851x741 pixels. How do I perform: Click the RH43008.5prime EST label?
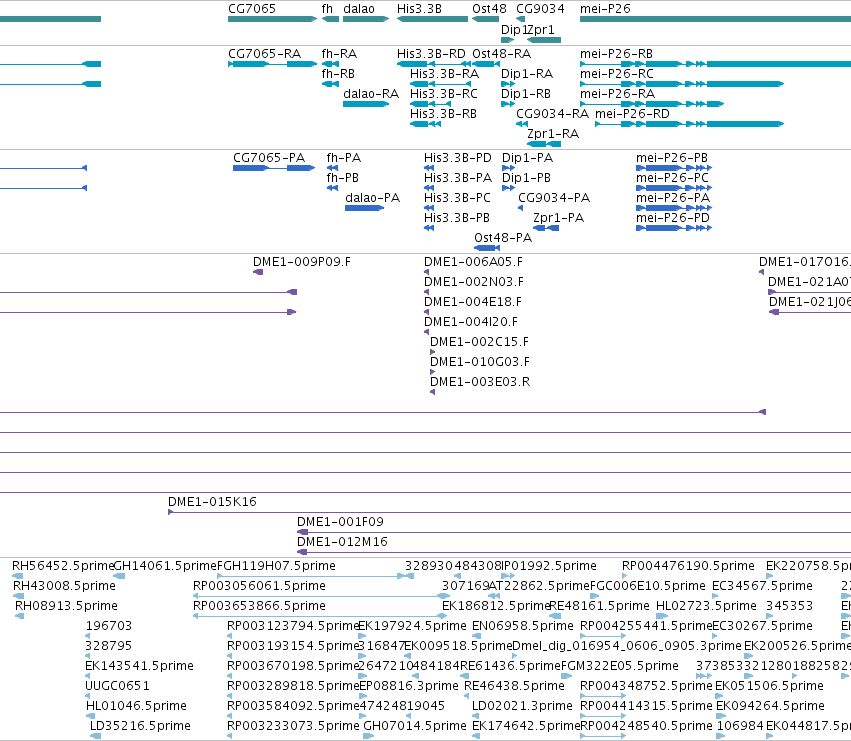click(x=64, y=586)
